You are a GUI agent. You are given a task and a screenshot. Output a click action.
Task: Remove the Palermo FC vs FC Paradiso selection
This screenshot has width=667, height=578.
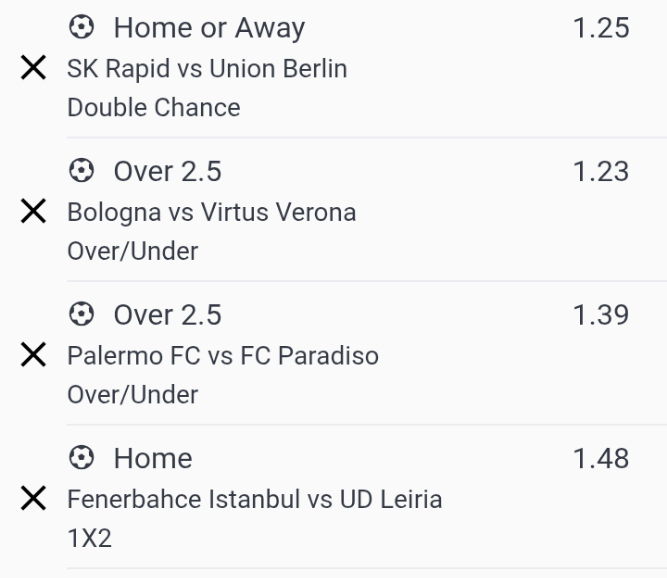(x=33, y=355)
